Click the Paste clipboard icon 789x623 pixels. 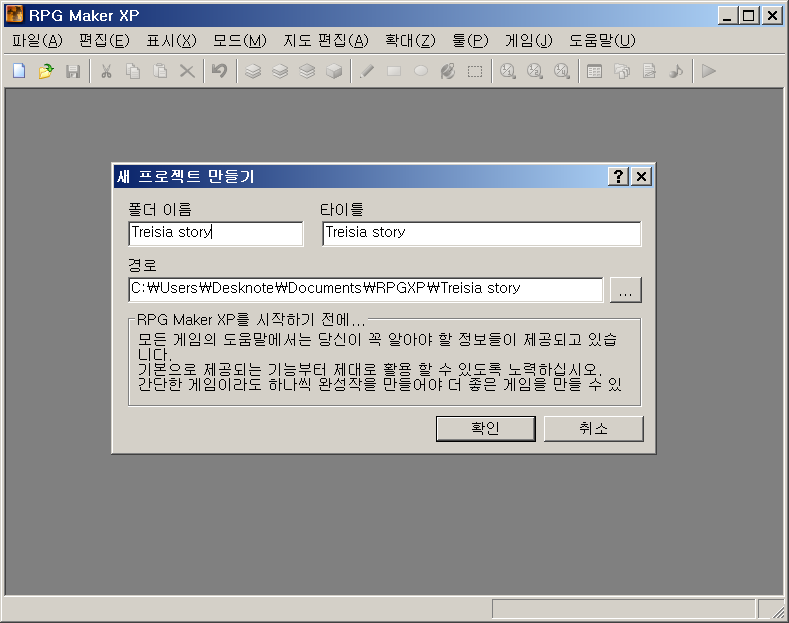(x=160, y=71)
